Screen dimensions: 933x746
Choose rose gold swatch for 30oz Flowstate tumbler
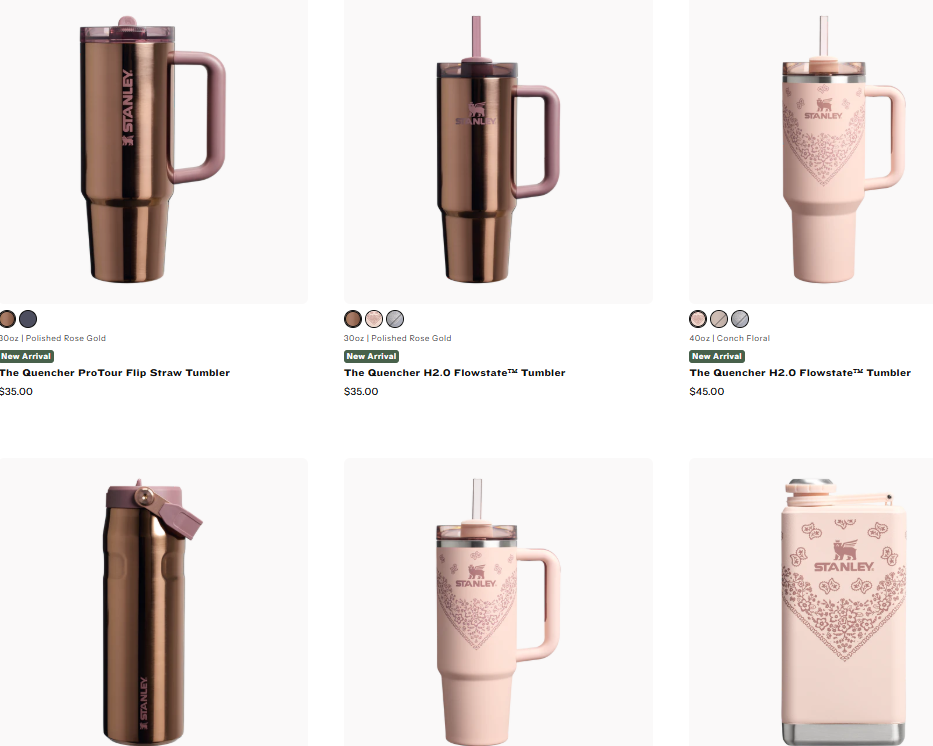(x=353, y=319)
